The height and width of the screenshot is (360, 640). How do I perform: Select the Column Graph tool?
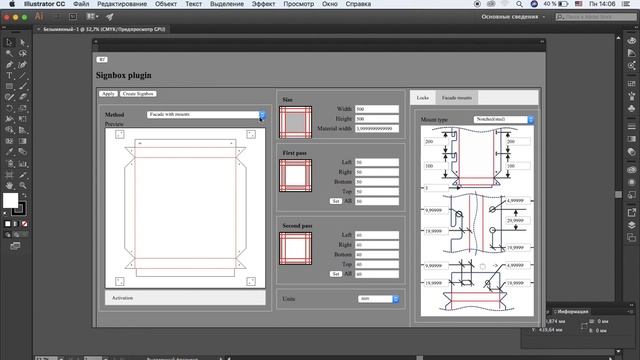click(x=23, y=164)
